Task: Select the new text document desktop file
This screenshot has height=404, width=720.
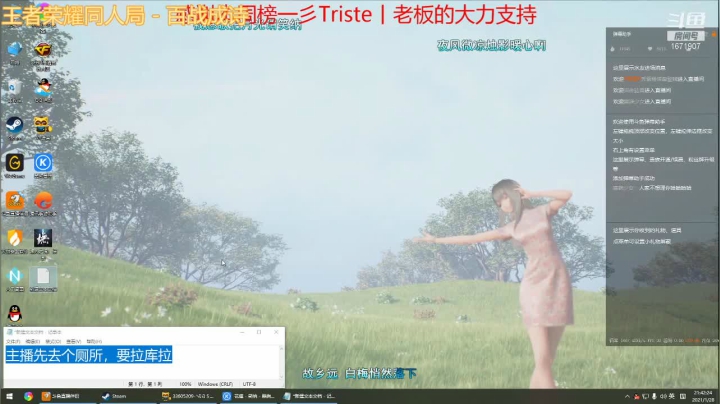Action: [43, 279]
